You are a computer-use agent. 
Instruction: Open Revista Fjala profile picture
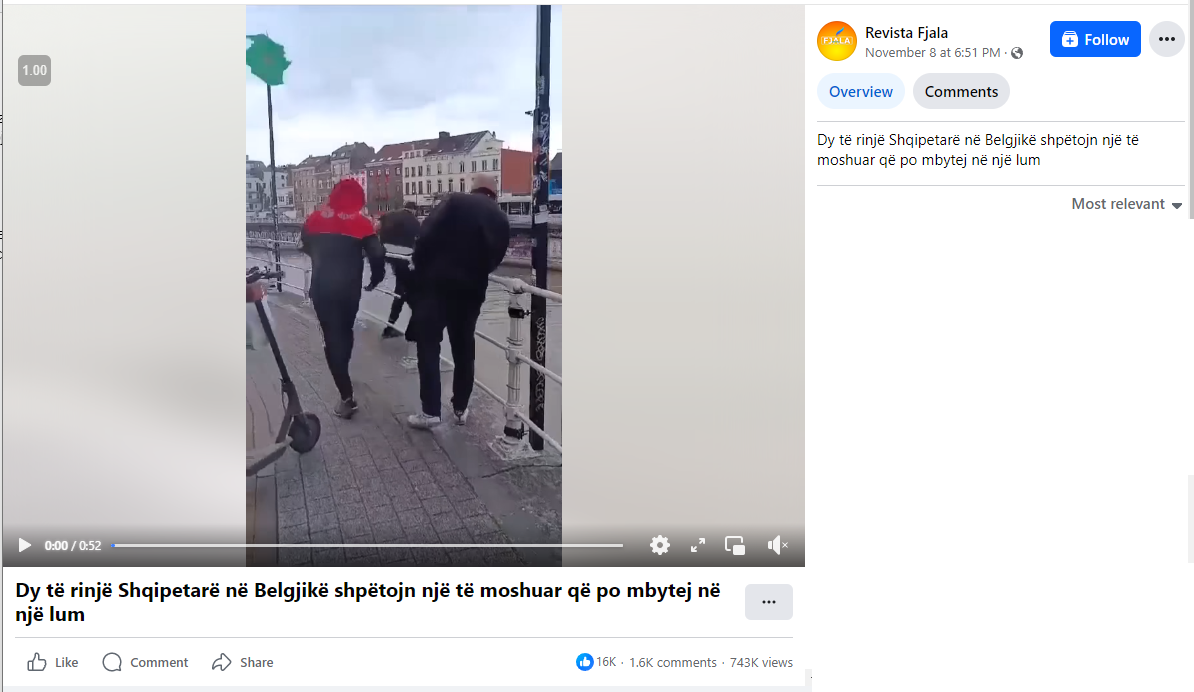[x=837, y=41]
